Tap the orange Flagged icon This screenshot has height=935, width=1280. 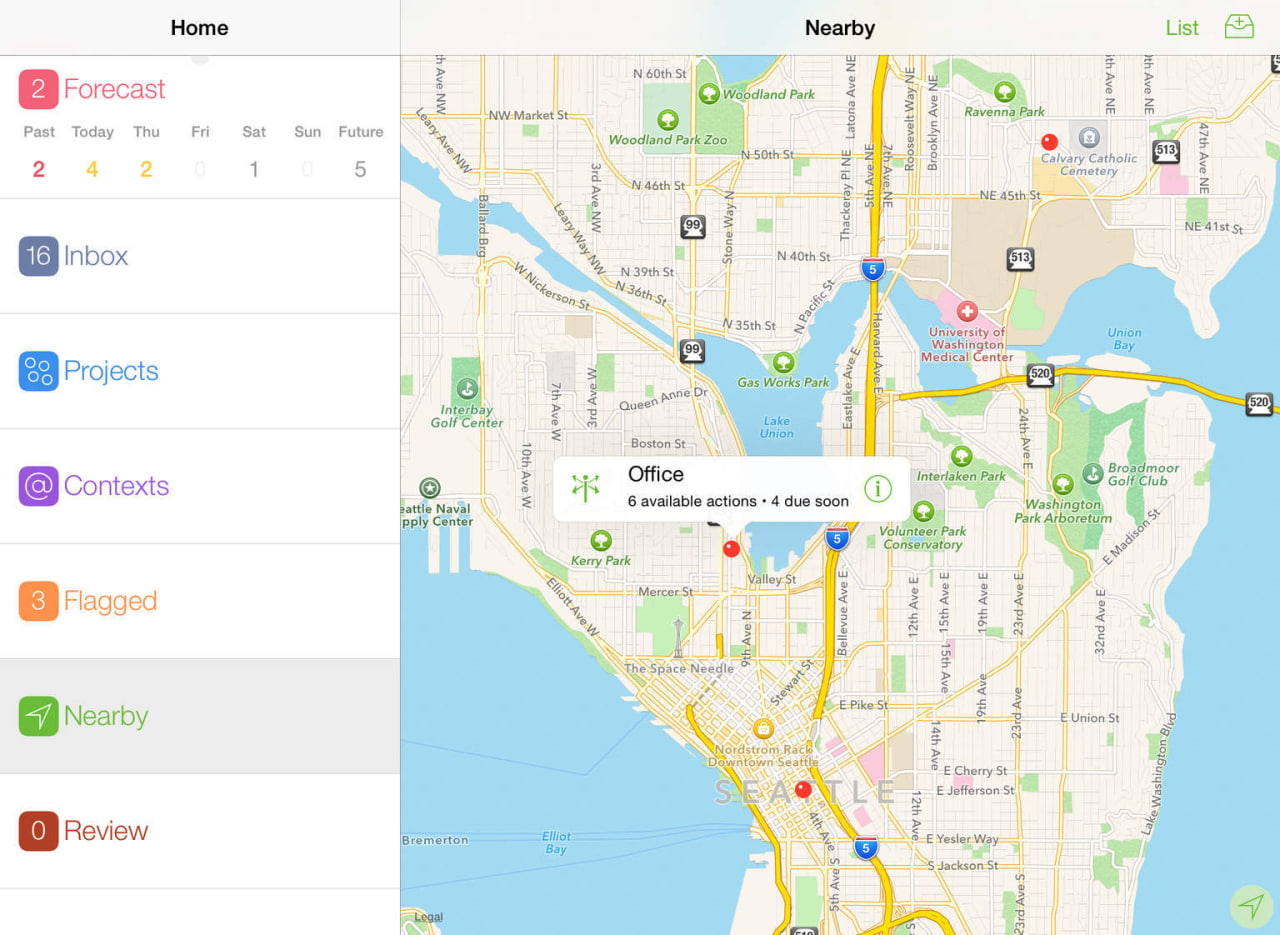click(x=38, y=601)
